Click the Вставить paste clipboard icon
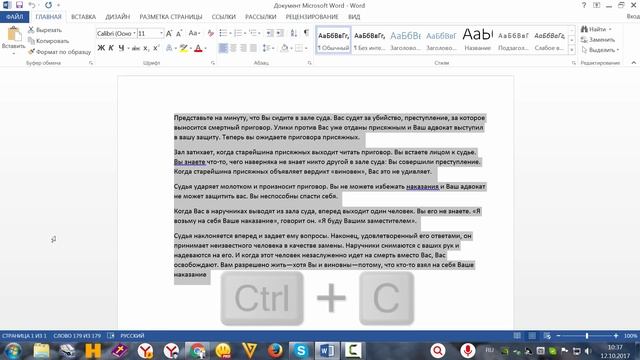Viewport: 640px width, 360px height. [x=13, y=35]
